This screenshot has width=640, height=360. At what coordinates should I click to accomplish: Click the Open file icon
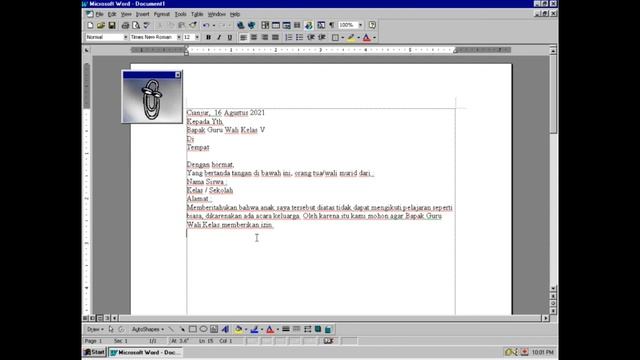pos(101,25)
